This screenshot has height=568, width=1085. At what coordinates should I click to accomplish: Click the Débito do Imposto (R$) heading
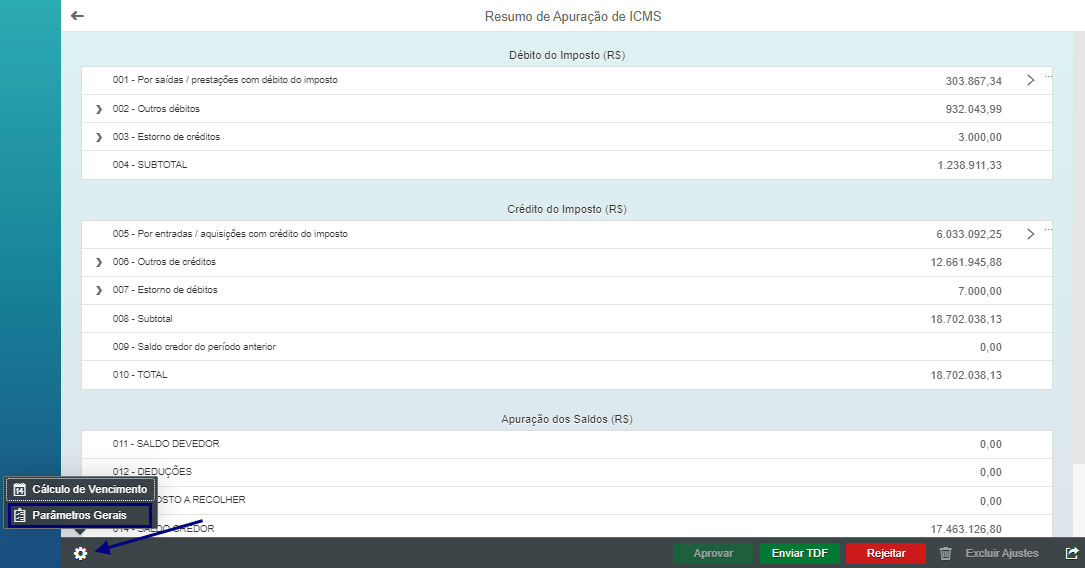pyautogui.click(x=567, y=55)
